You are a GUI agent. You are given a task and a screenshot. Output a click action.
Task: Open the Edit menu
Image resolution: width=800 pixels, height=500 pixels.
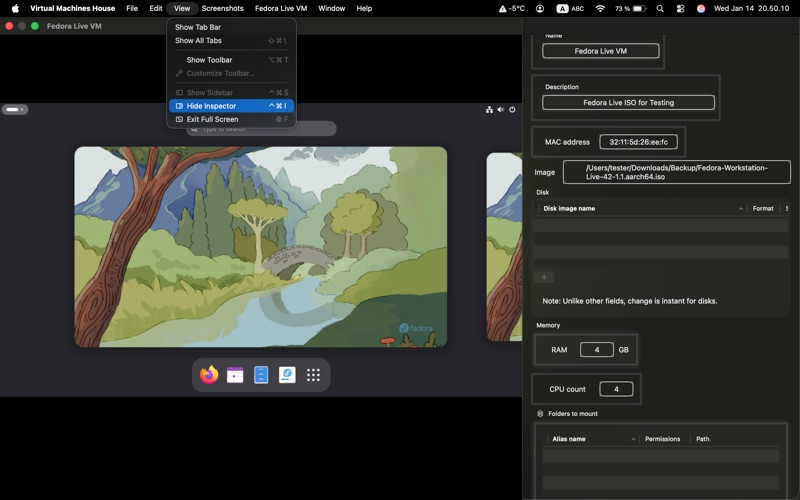(x=156, y=8)
